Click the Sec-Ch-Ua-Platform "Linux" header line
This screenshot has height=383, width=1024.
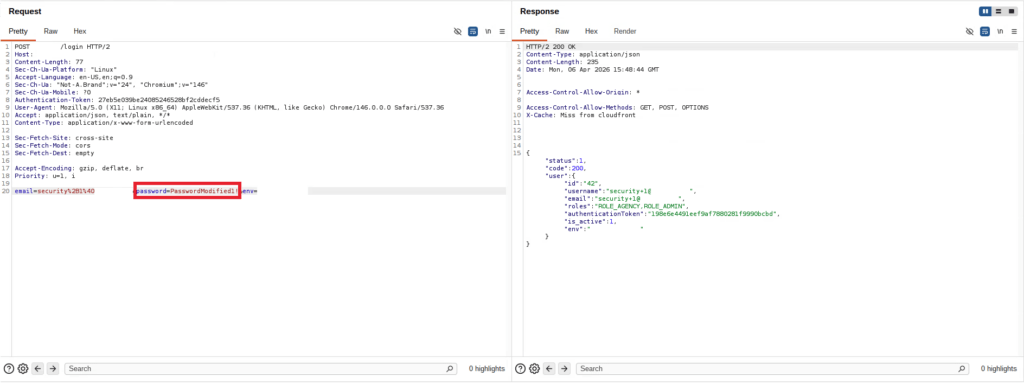pyautogui.click(x=65, y=69)
